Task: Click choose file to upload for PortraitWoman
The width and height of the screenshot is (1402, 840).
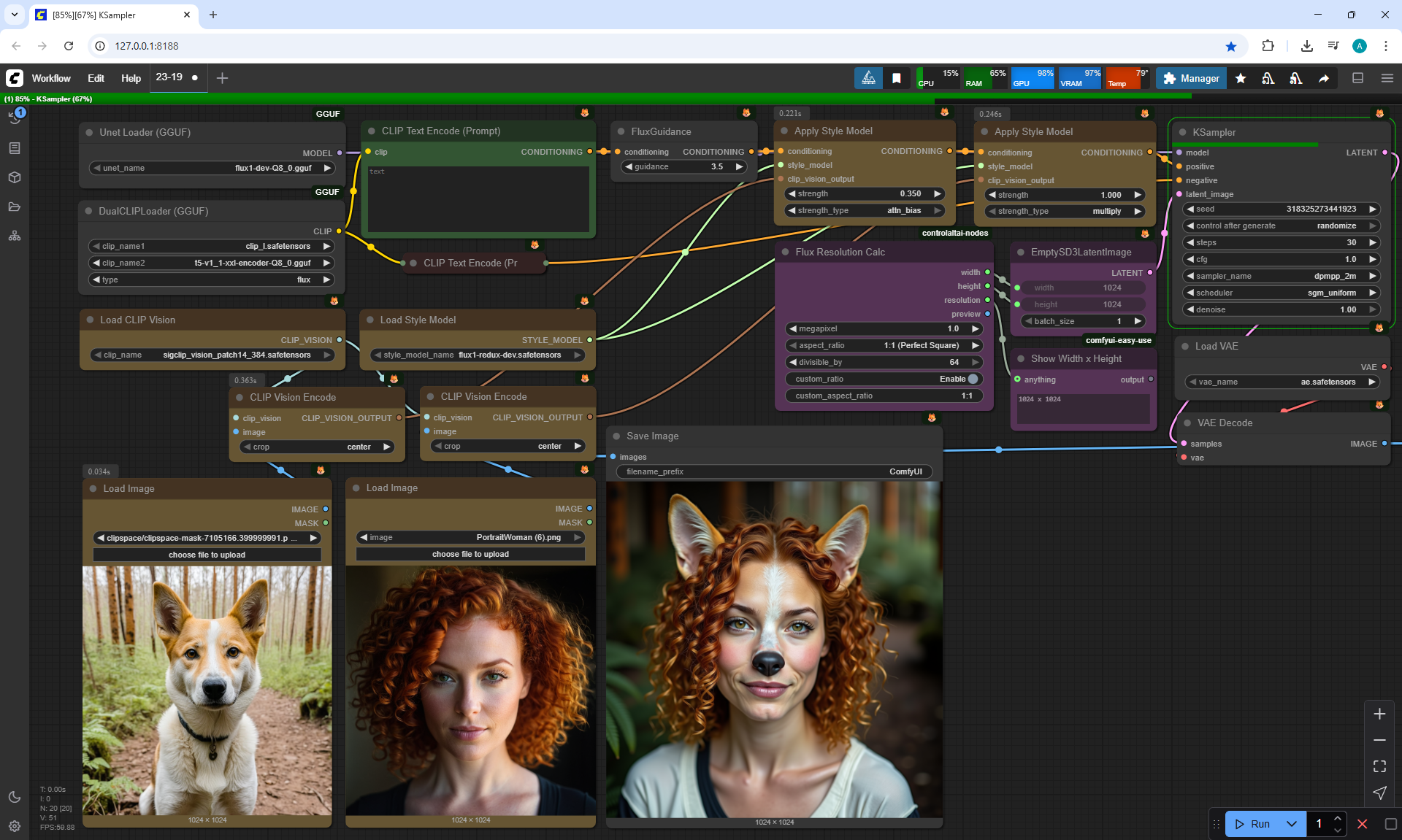Action: coord(470,554)
